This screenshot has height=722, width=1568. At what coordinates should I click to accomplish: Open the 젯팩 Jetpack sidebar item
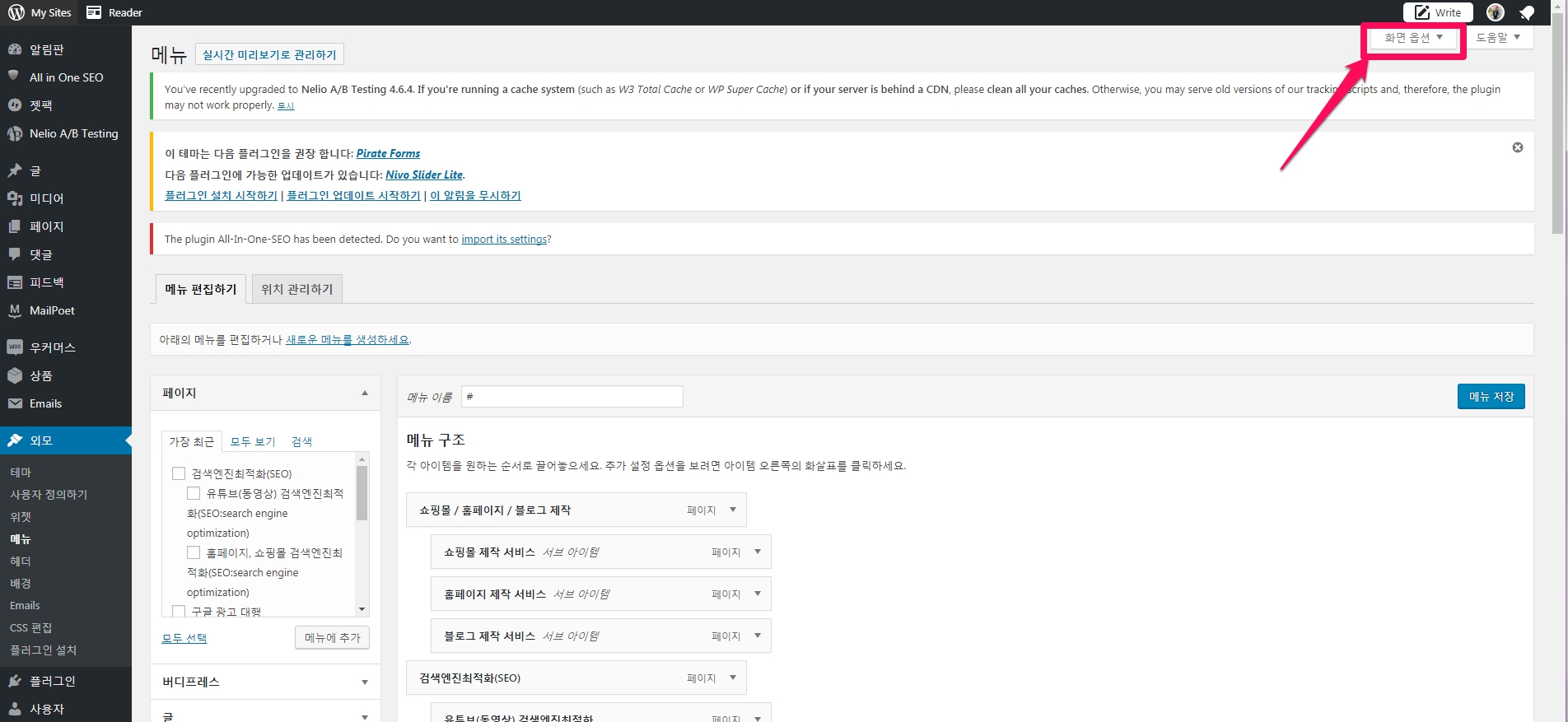point(66,105)
